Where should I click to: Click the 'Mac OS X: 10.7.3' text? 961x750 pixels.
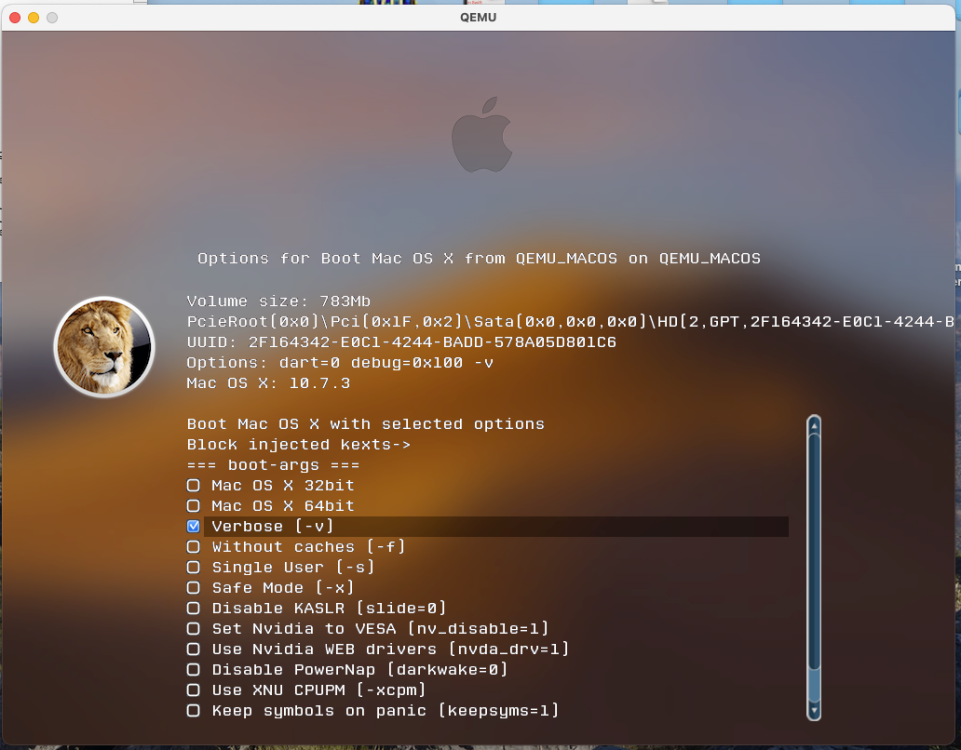point(268,384)
